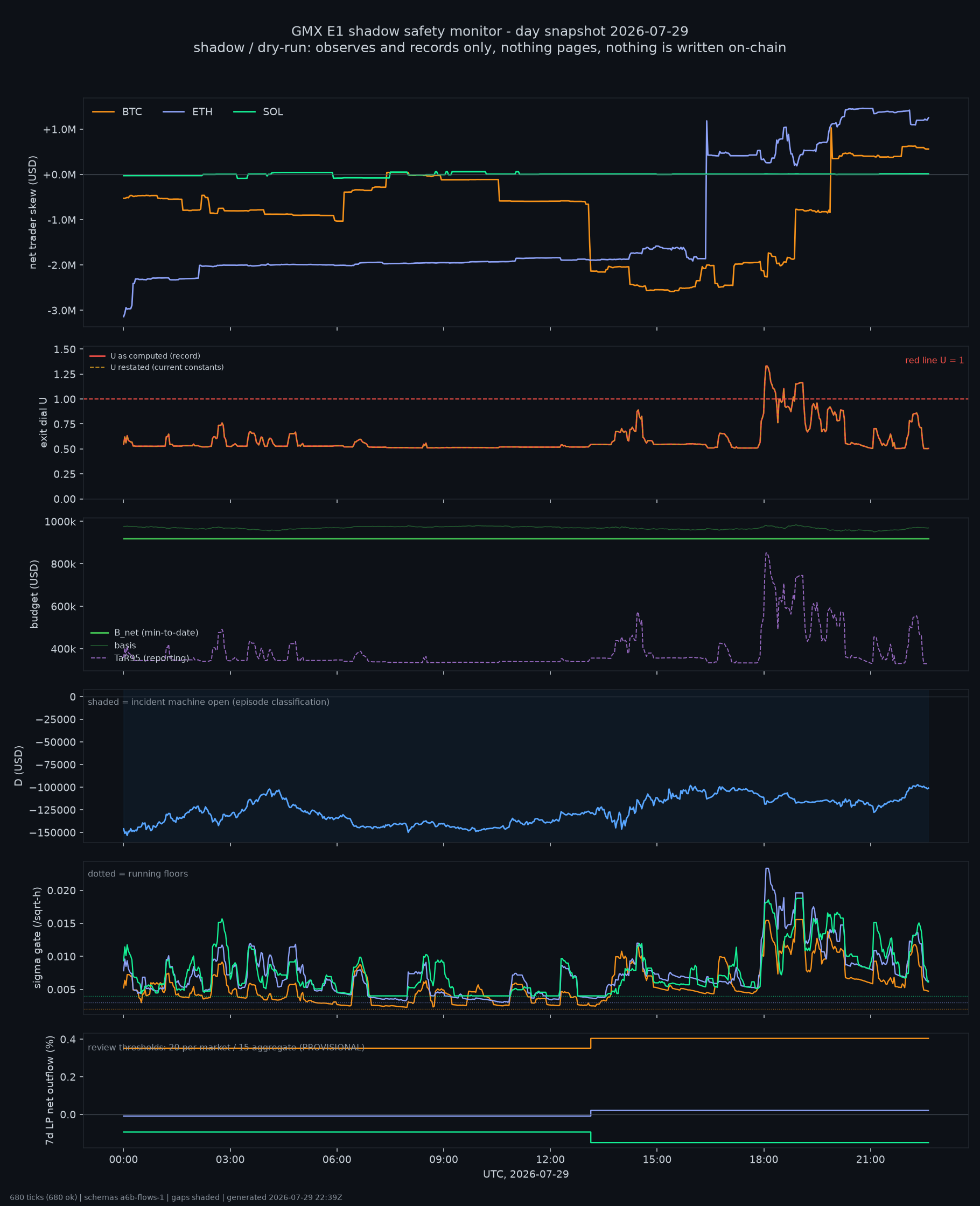Click the 'UTC, 2026-07-29' x-axis label
The width and height of the screenshot is (980, 1206).
(x=526, y=1174)
